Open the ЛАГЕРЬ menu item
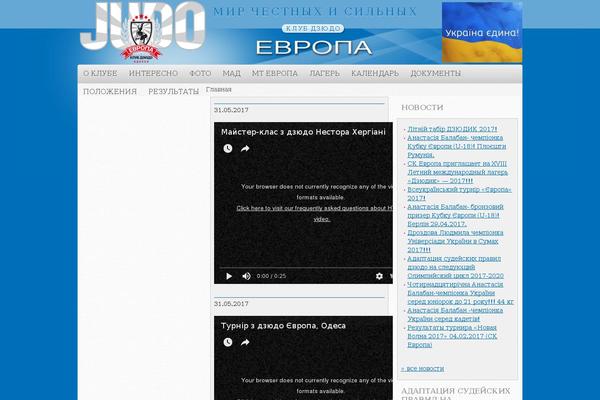 pyautogui.click(x=324, y=73)
